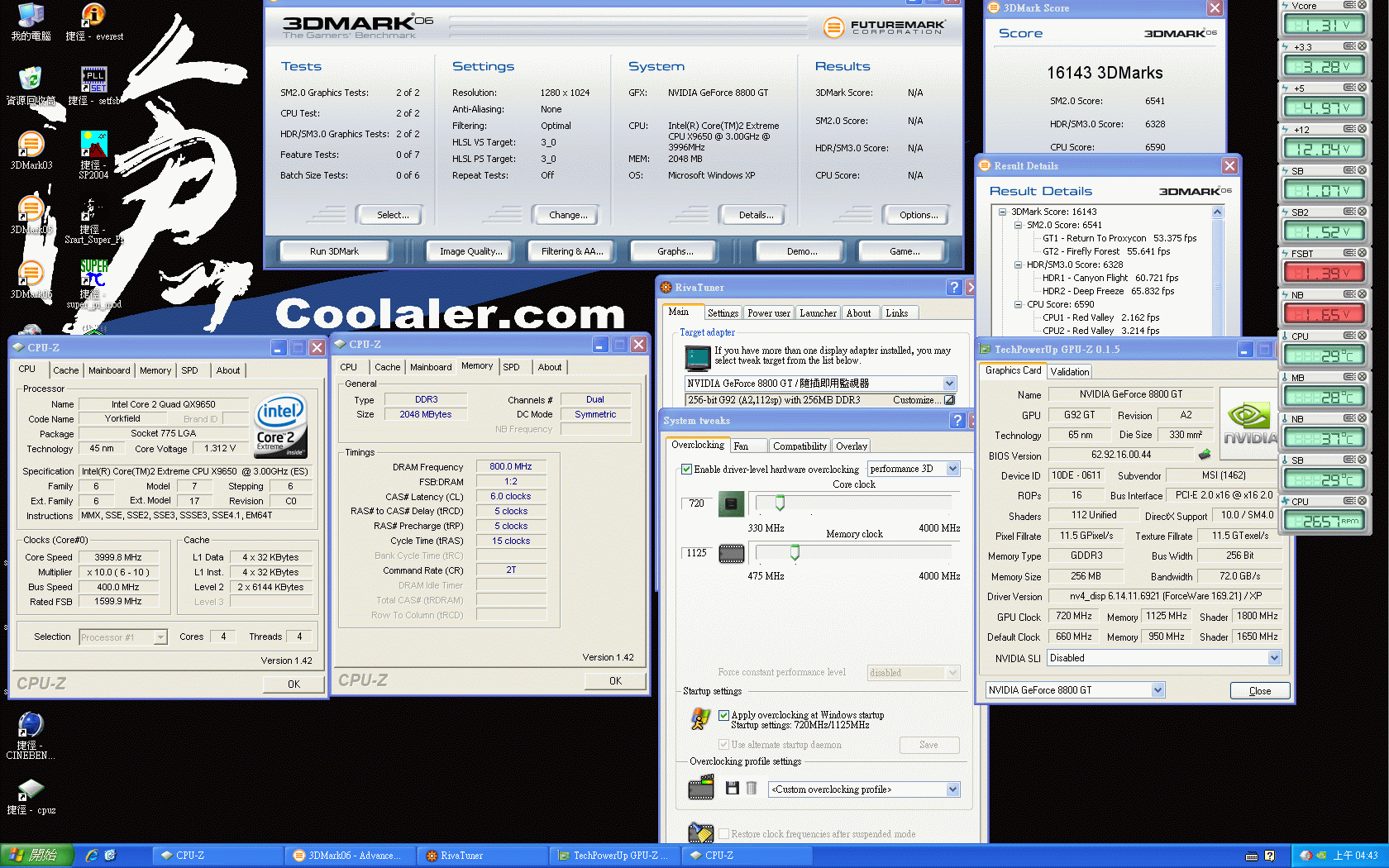Open the Compatibility tab in System tweaks
1389x868 pixels.
tap(800, 446)
